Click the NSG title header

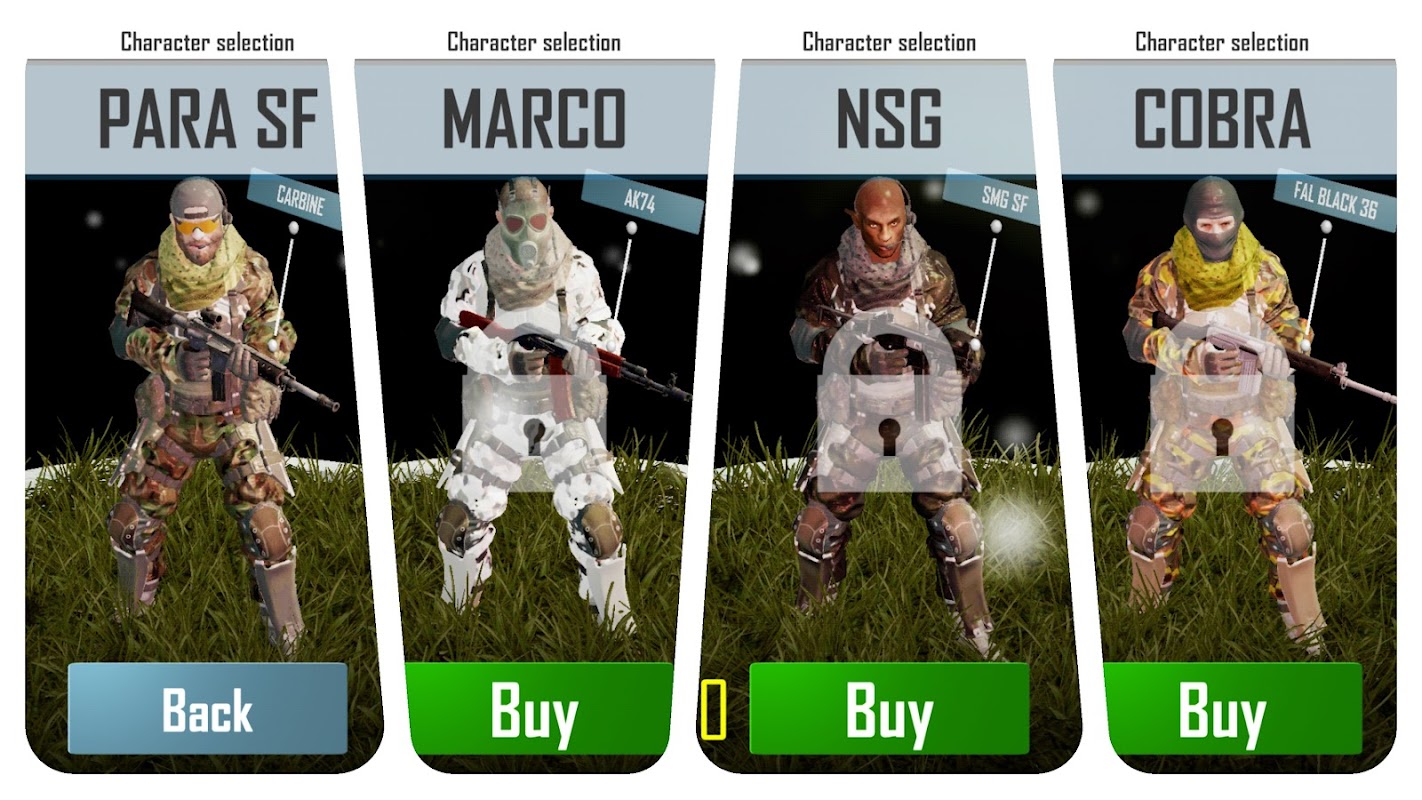pyautogui.click(x=888, y=118)
